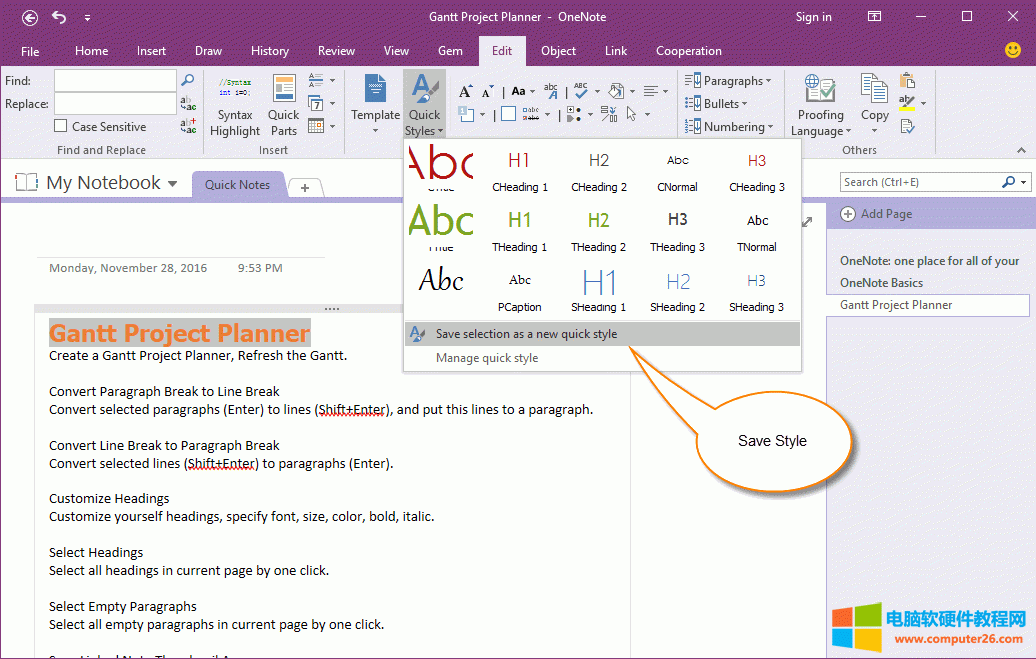Click into the Replace text field

(x=115, y=104)
